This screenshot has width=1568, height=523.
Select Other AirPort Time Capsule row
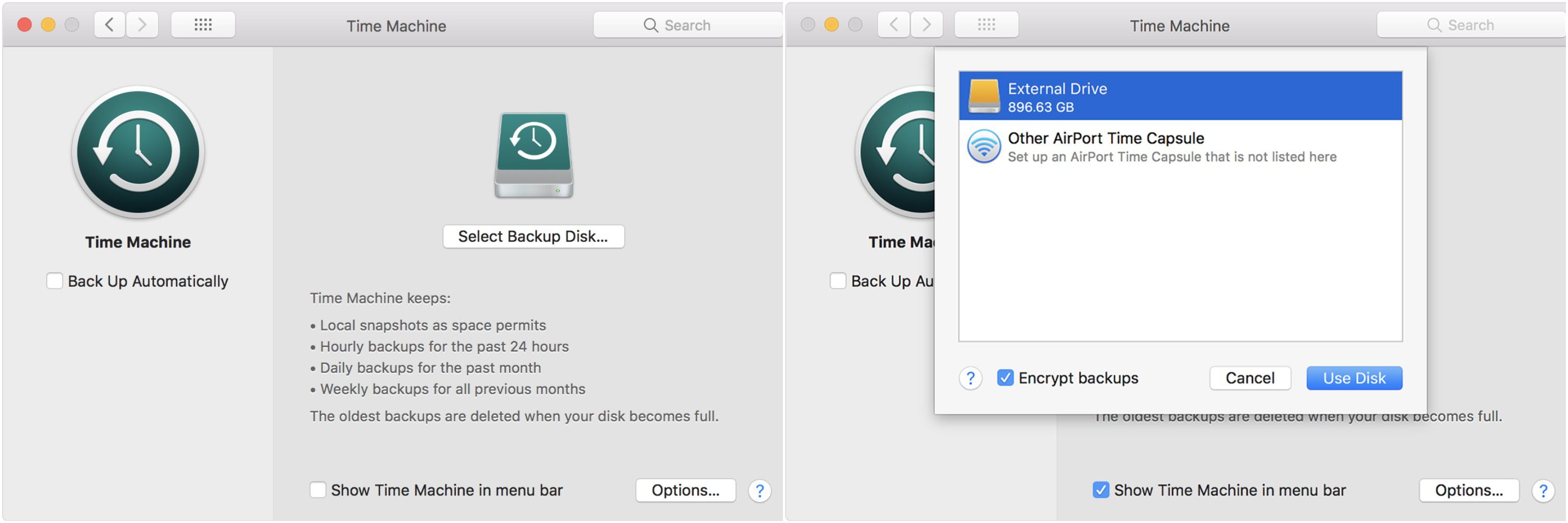[x=1180, y=146]
